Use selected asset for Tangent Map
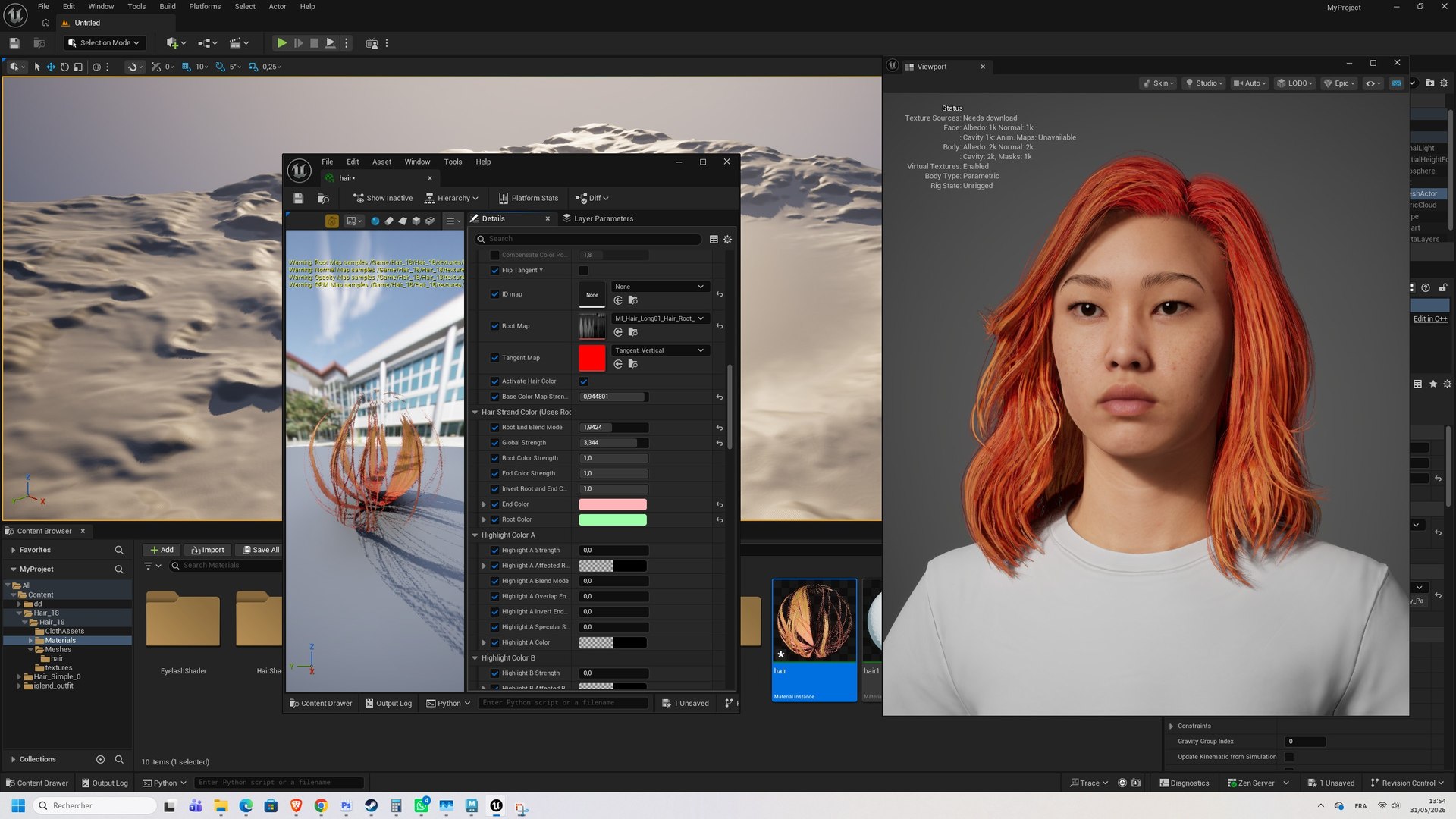 click(x=618, y=364)
